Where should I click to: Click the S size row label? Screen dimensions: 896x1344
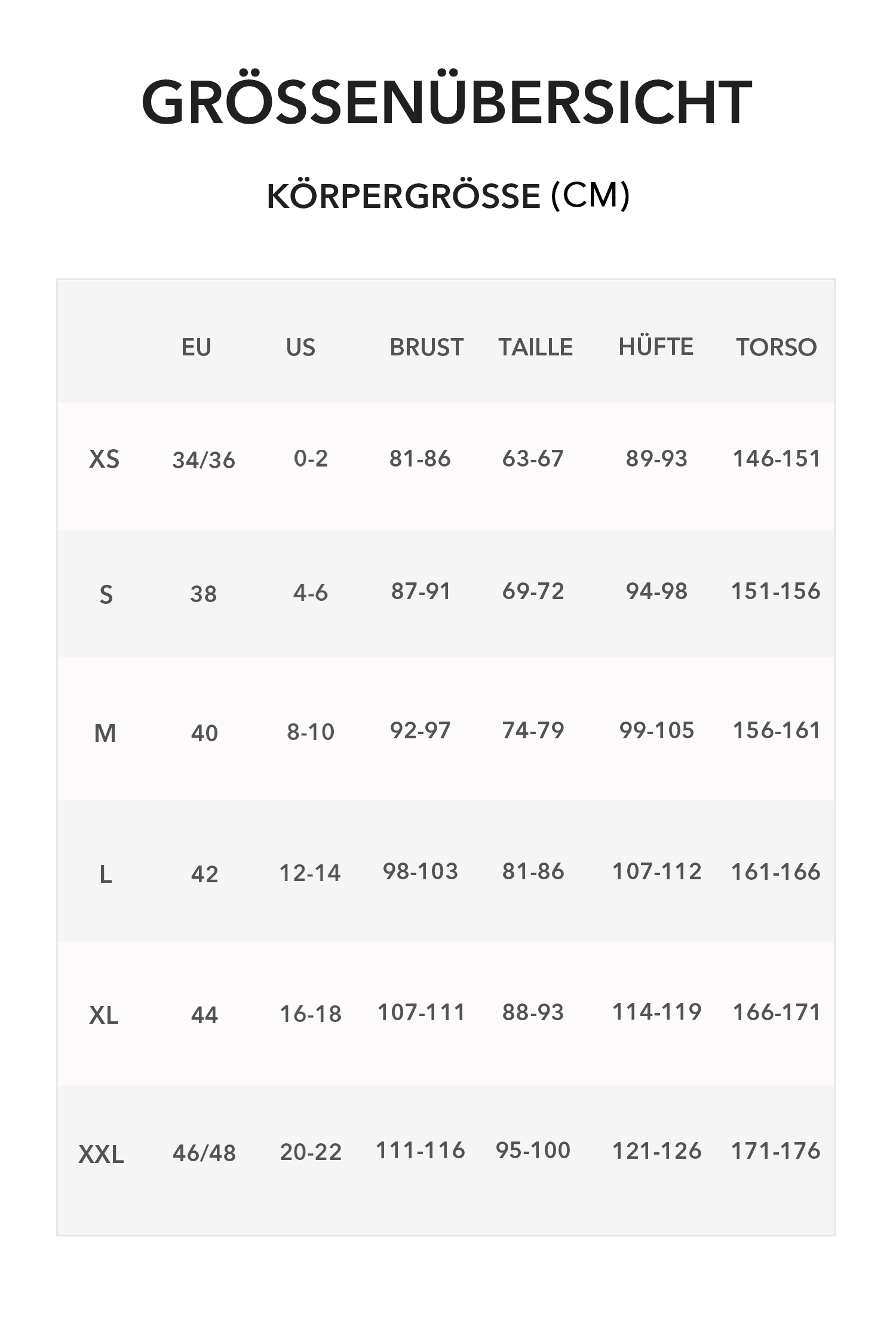coord(106,594)
